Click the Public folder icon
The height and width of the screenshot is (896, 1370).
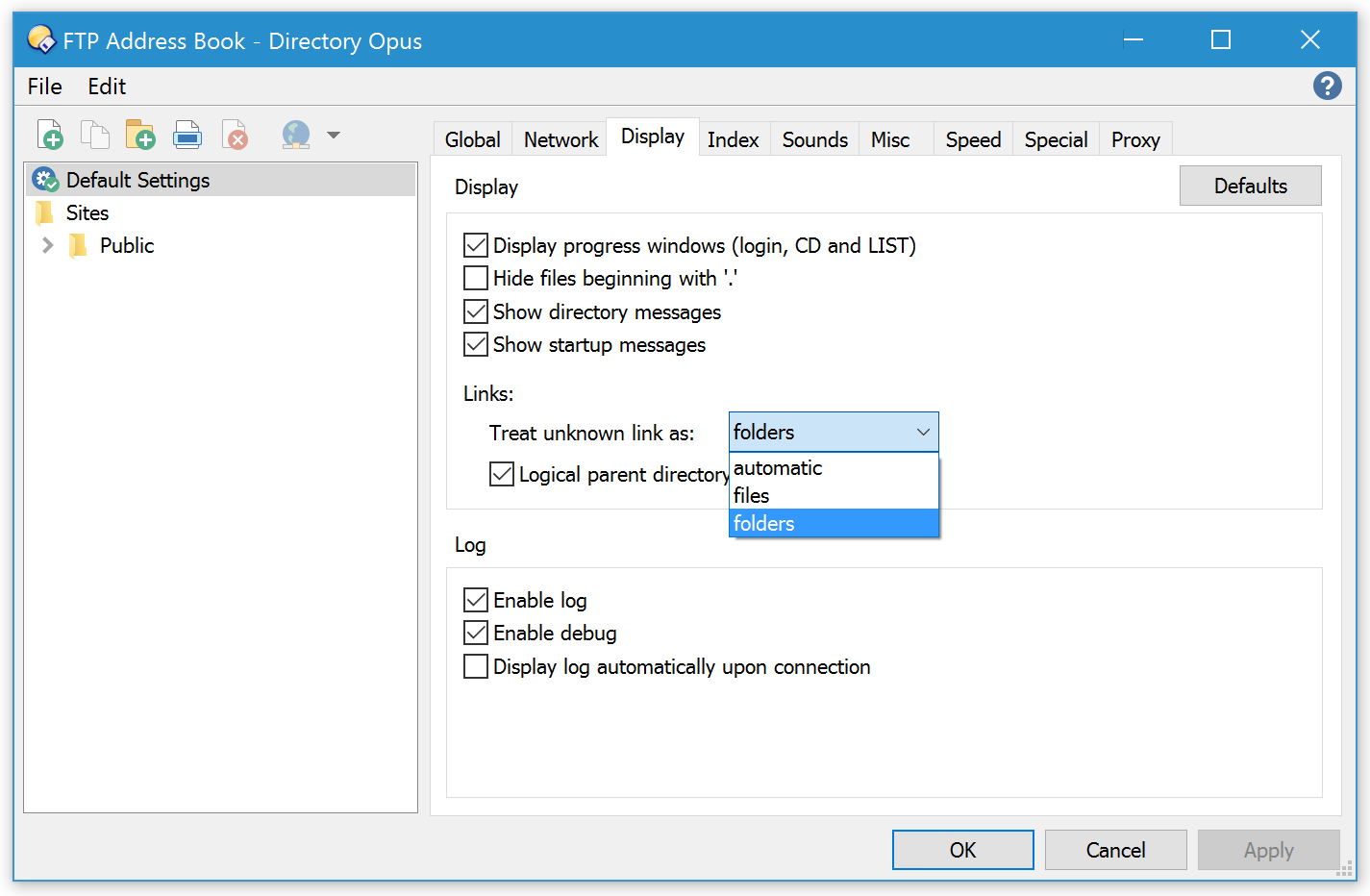point(78,246)
